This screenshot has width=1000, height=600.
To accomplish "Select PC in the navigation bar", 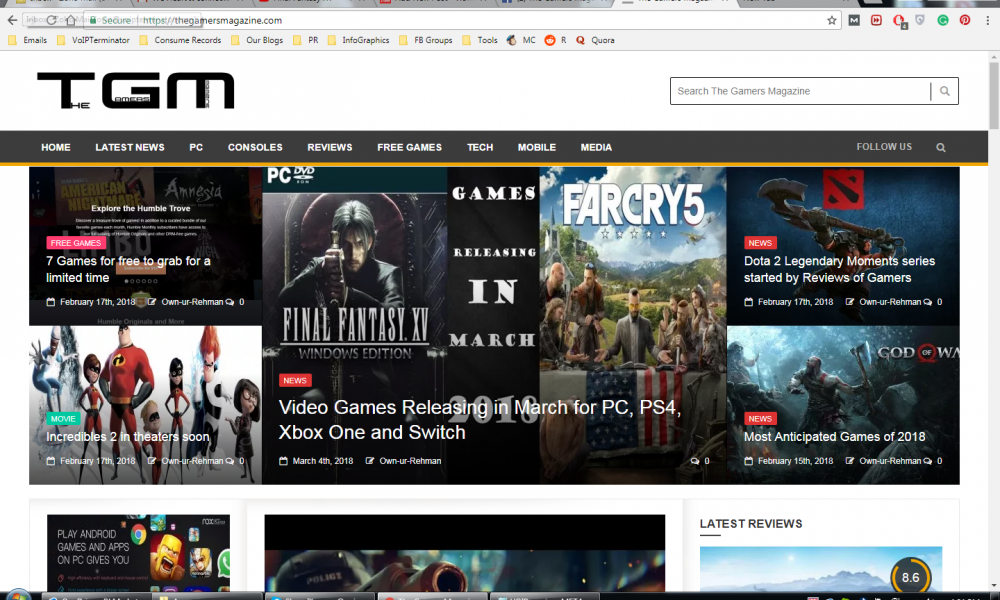I will (196, 147).
